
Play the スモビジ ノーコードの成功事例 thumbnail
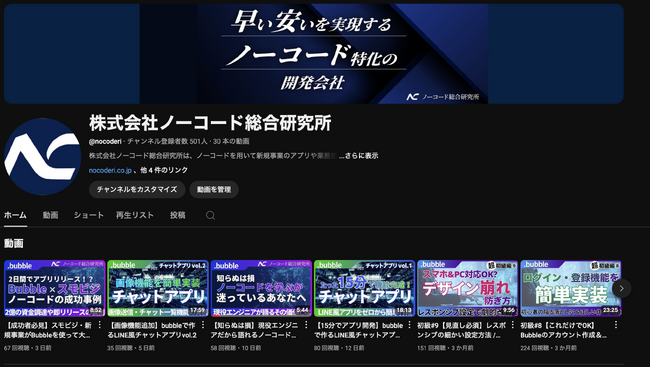[x=54, y=288]
